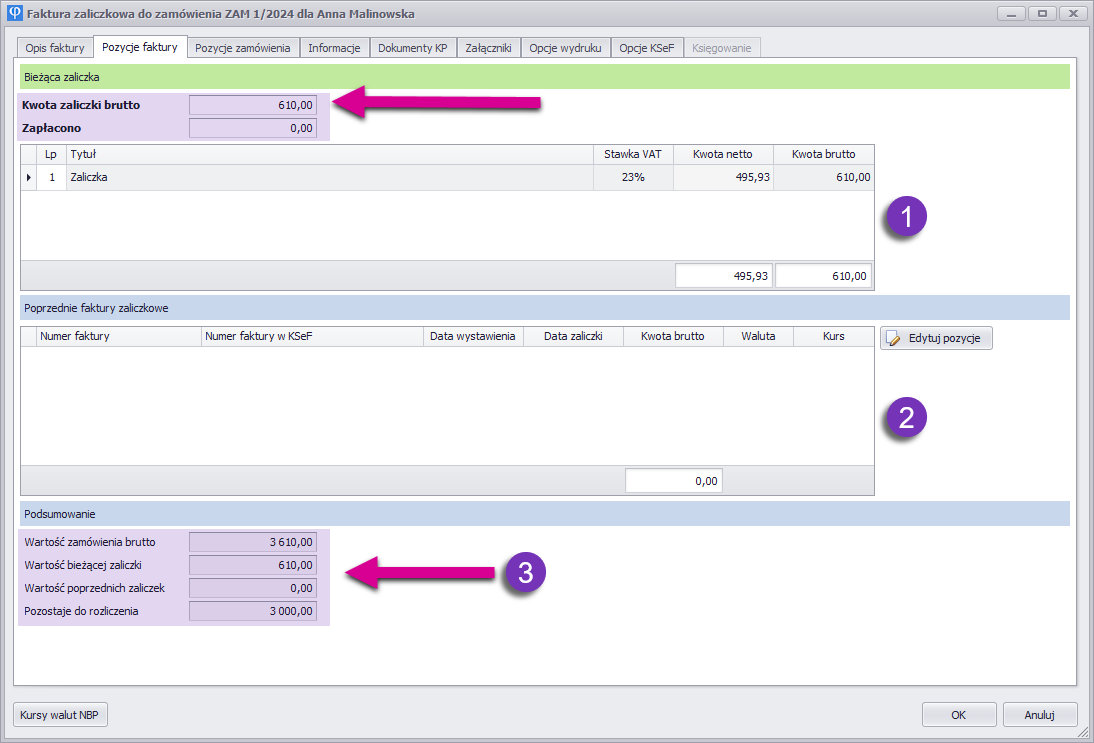Open the Opcje KSeF tab
Viewport: 1094px width, 743px height.
pos(647,47)
